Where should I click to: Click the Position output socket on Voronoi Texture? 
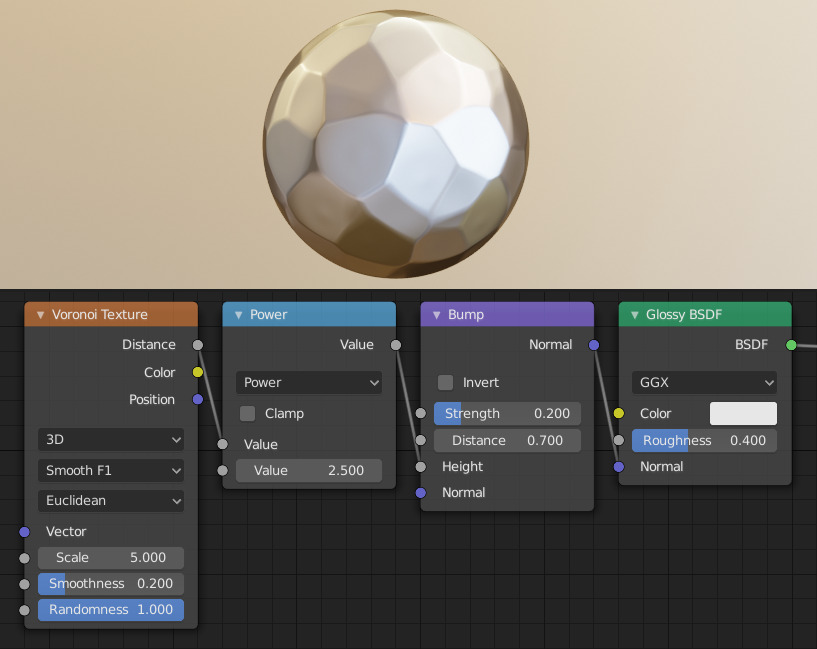click(x=197, y=399)
